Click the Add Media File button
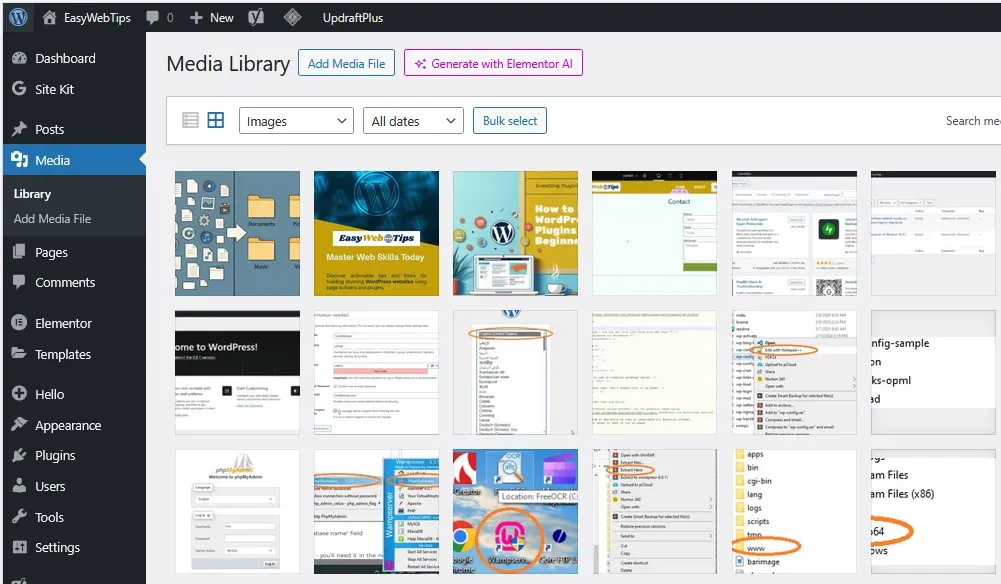1001x584 pixels. click(x=346, y=63)
